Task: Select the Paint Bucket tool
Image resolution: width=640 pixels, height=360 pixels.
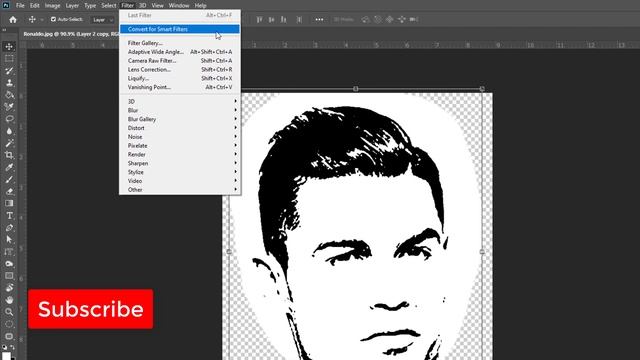Action: click(x=9, y=95)
